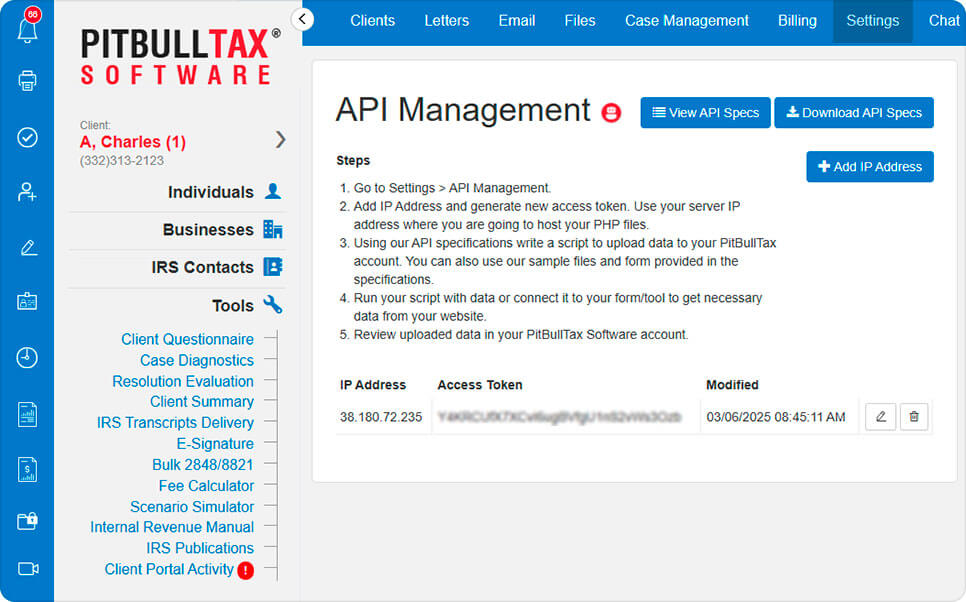
Task: Click the Access Token column header
Action: tap(480, 385)
